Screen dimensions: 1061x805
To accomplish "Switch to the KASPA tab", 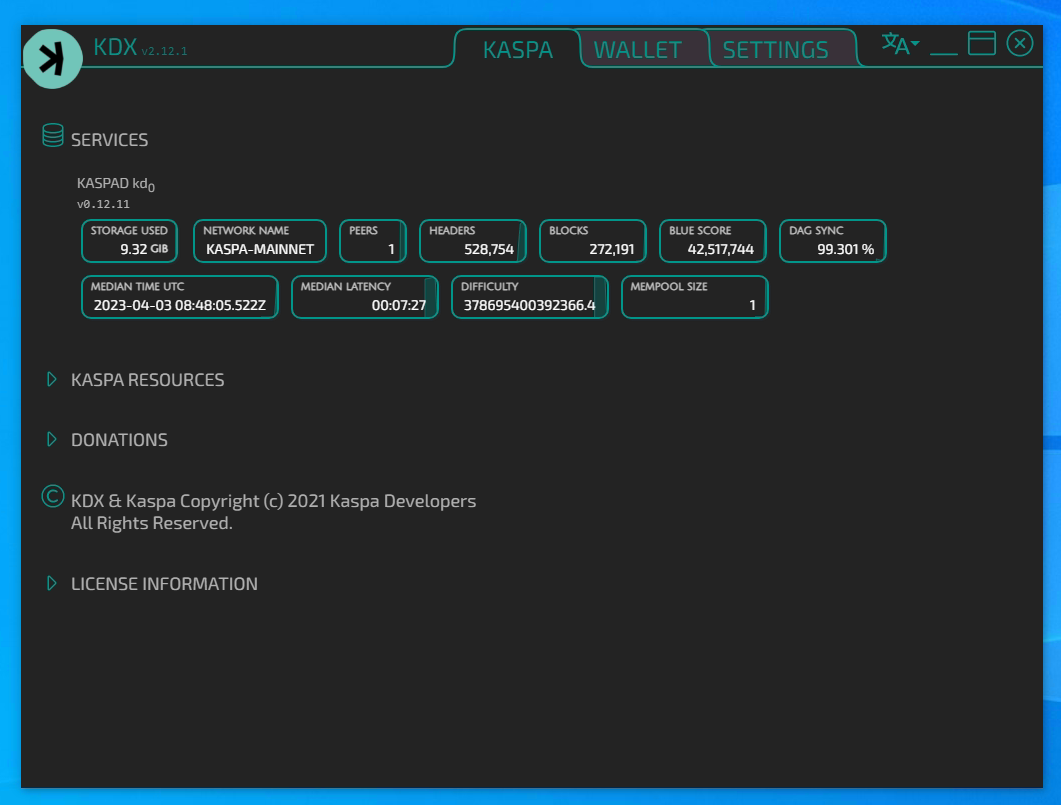I will coord(518,49).
